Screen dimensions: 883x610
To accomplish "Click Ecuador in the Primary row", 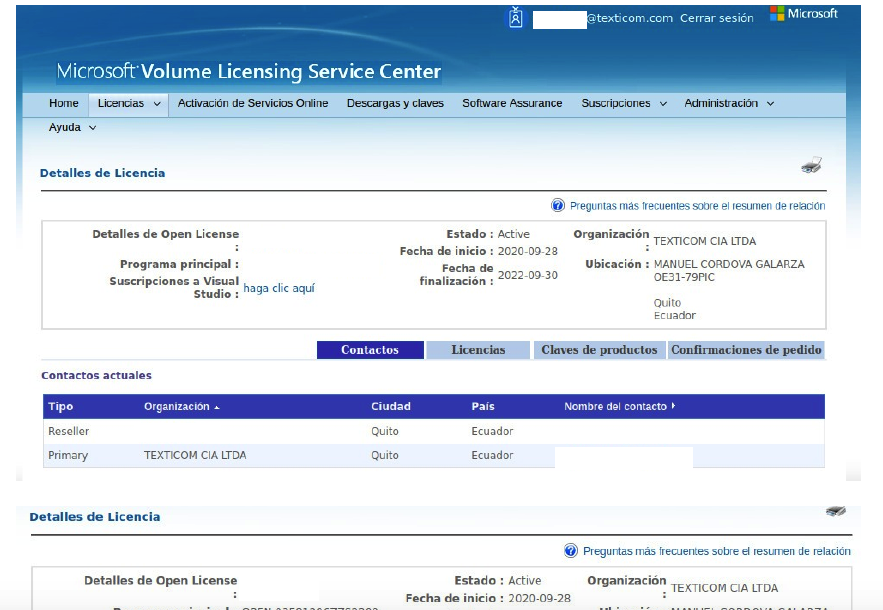I will 492,455.
